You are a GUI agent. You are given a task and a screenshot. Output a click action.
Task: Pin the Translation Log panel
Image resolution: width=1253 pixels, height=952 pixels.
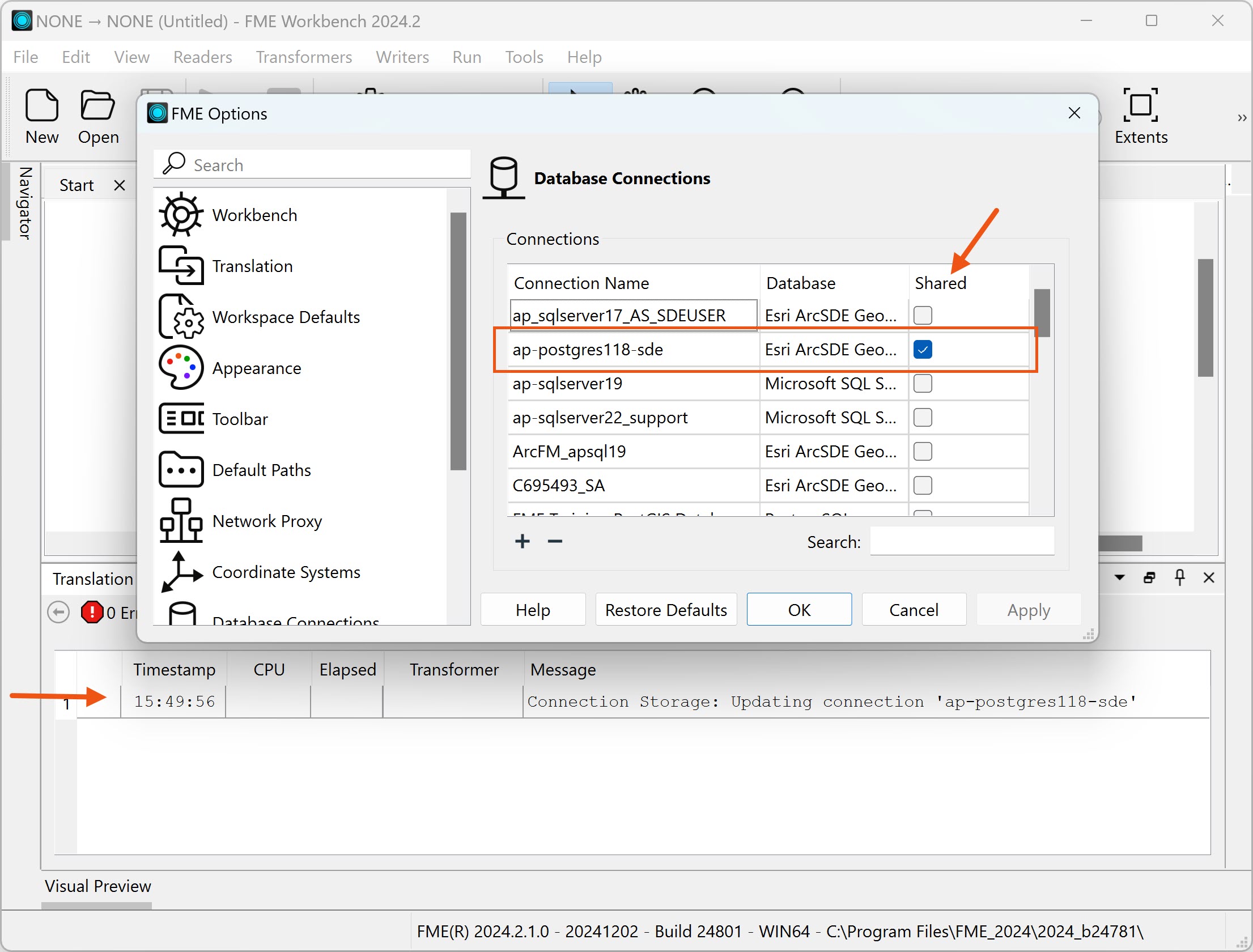[1179, 577]
